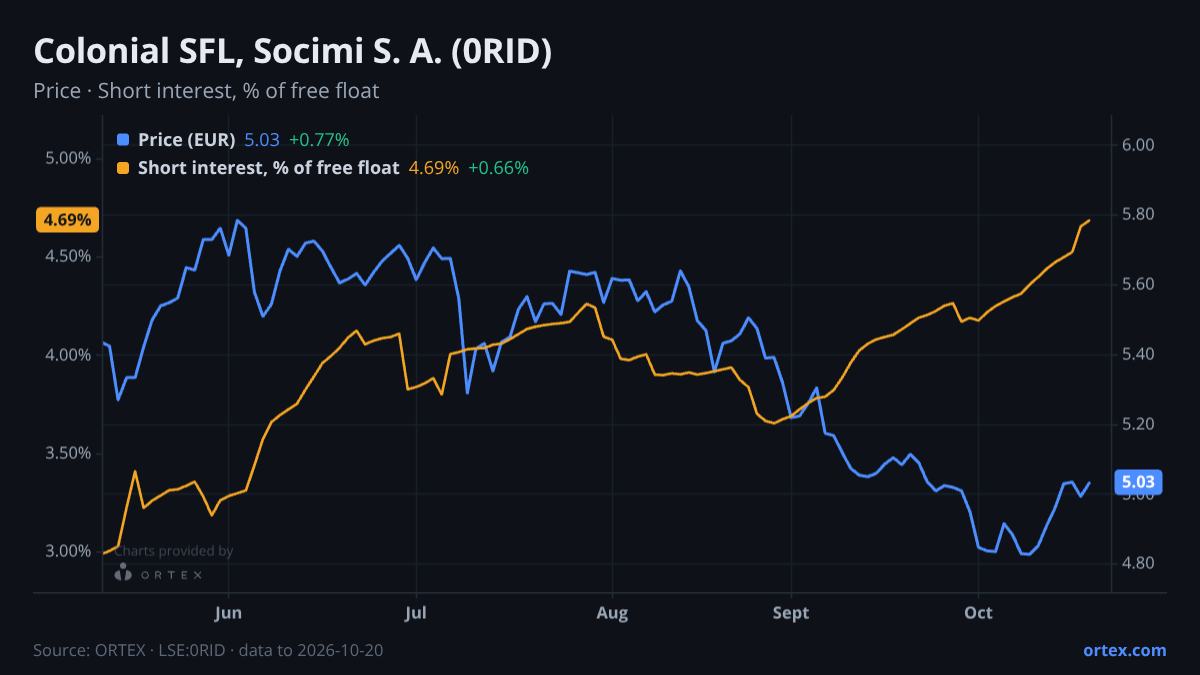Click the 4.69% short interest legend value
The image size is (1200, 675).
pos(434,168)
